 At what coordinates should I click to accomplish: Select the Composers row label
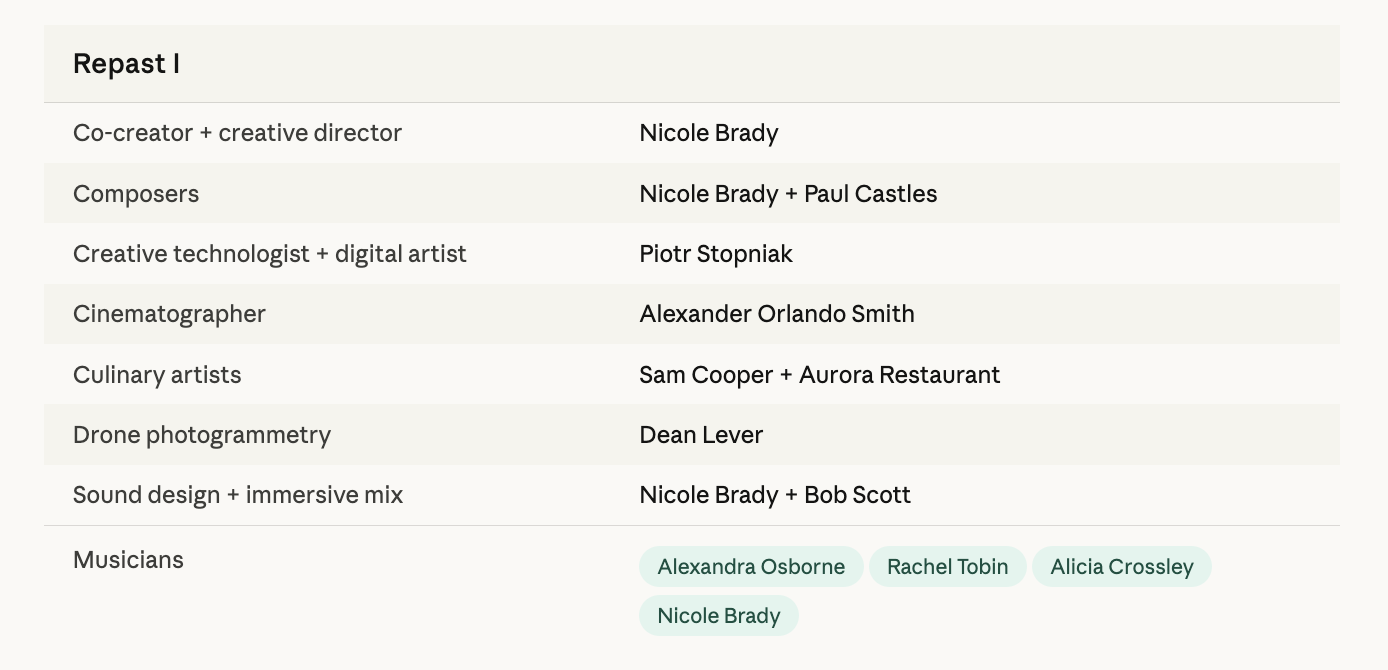[x=136, y=194]
